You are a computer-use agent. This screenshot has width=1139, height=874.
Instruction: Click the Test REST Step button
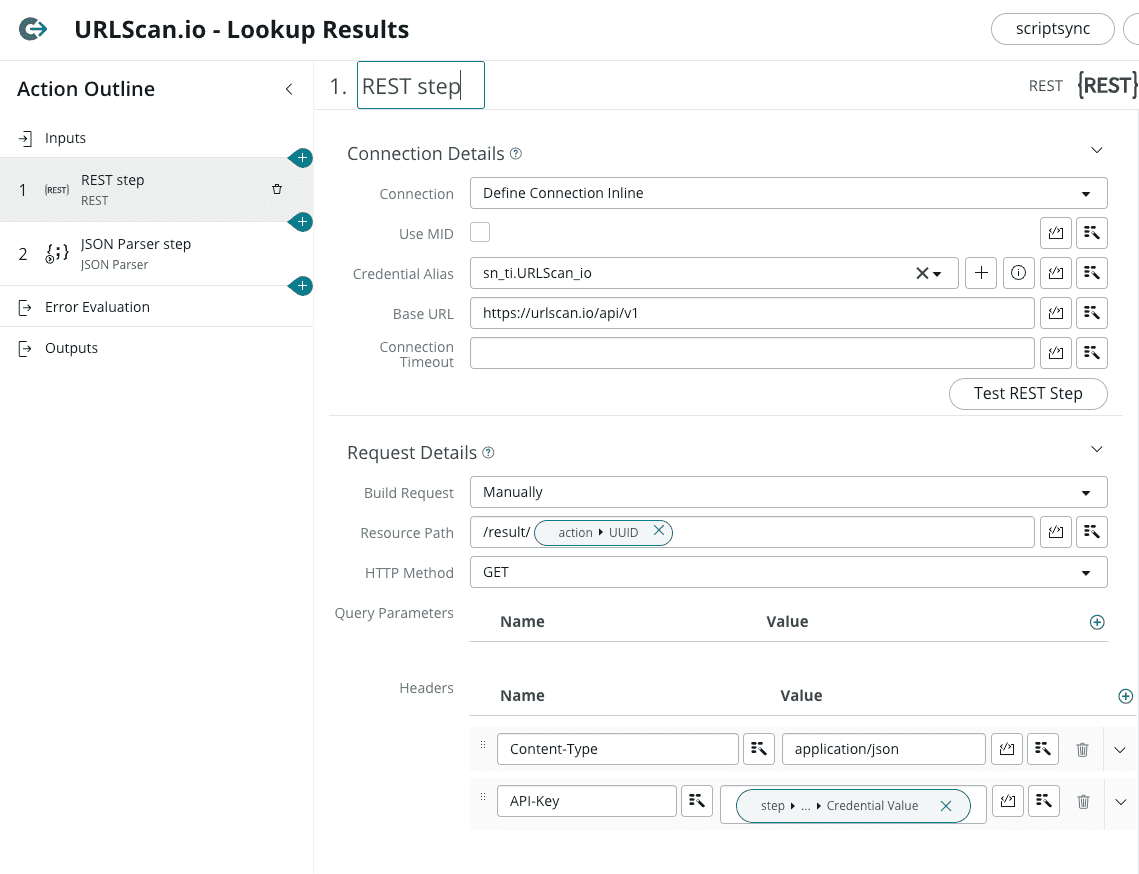[1028, 394]
